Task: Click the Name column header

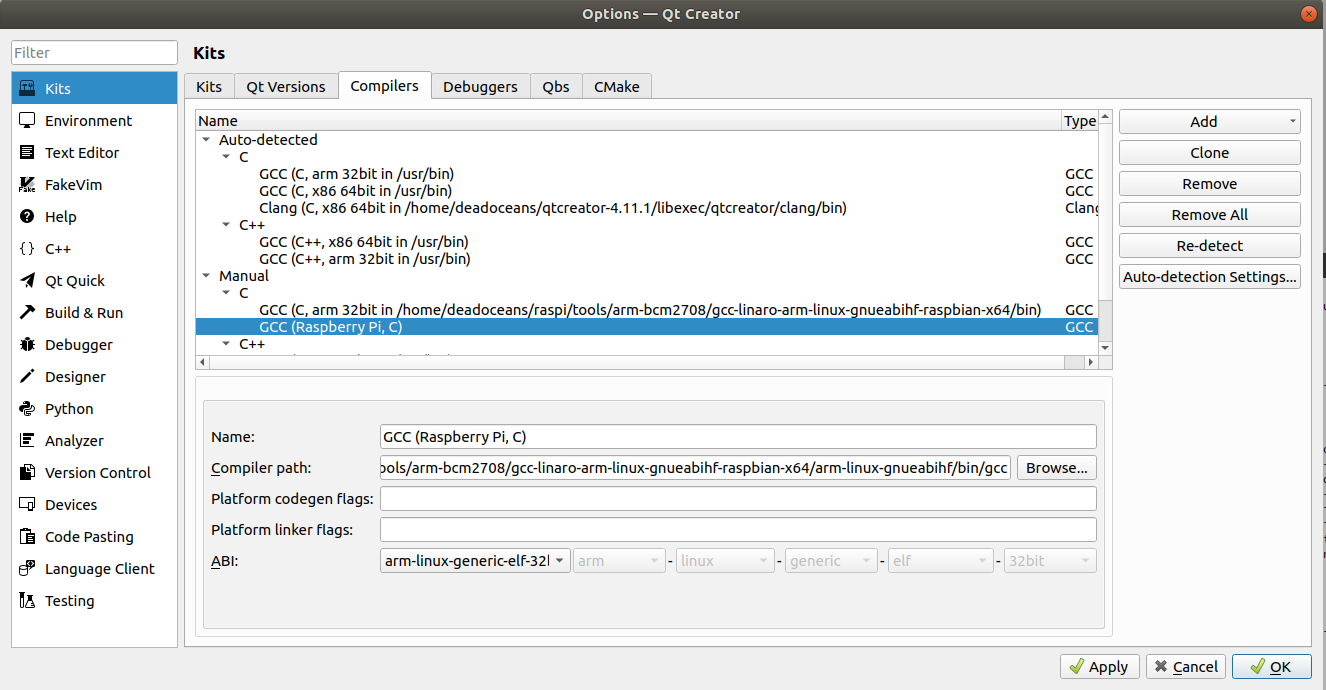Action: click(628, 121)
